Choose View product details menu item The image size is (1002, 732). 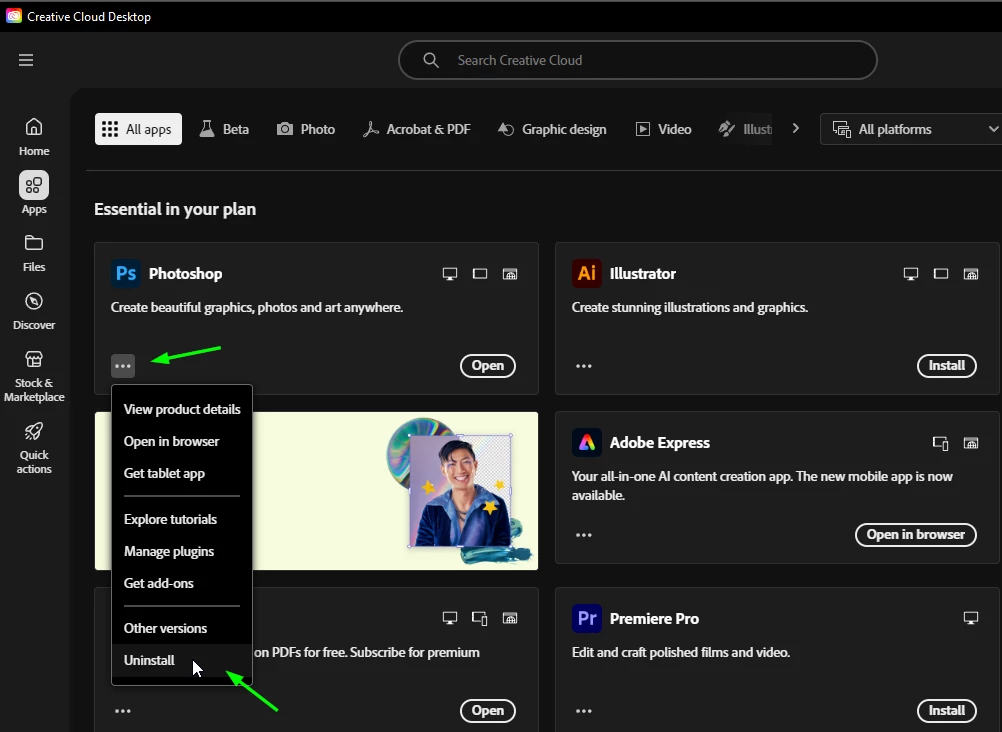182,409
